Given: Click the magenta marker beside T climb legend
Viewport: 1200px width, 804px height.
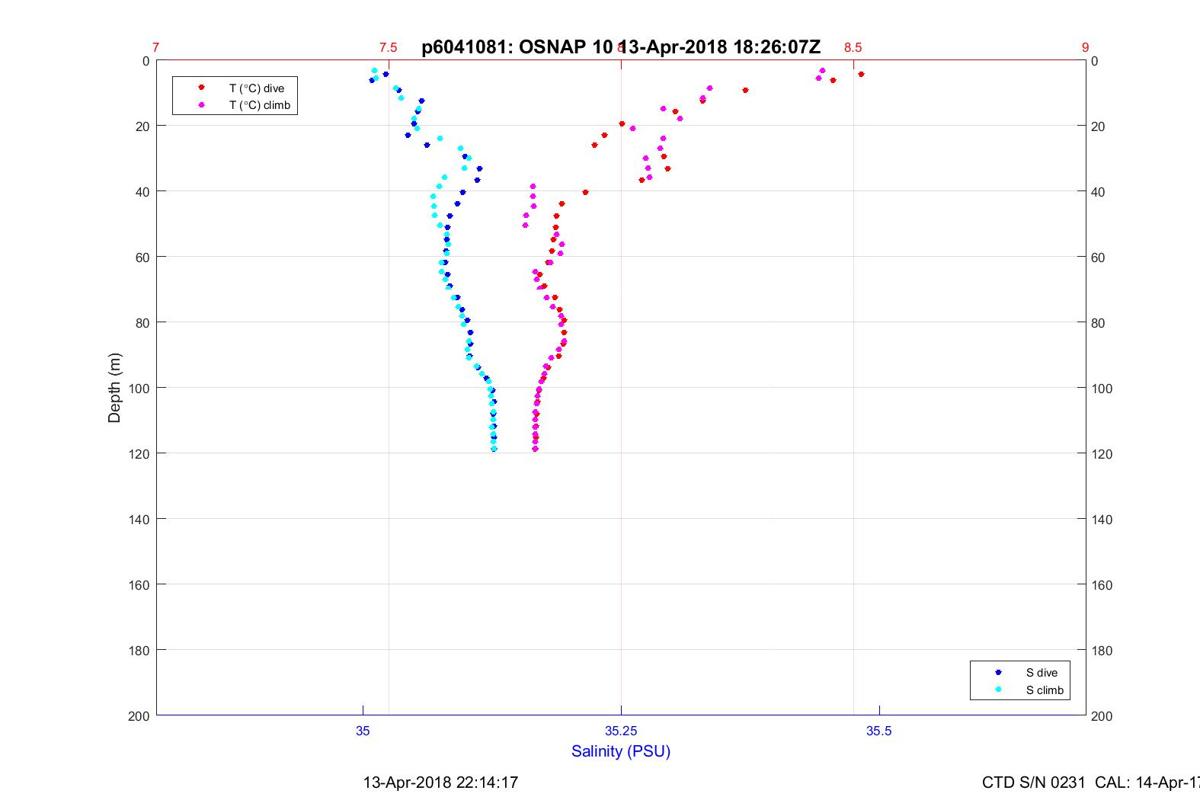Looking at the screenshot, I should tap(201, 104).
